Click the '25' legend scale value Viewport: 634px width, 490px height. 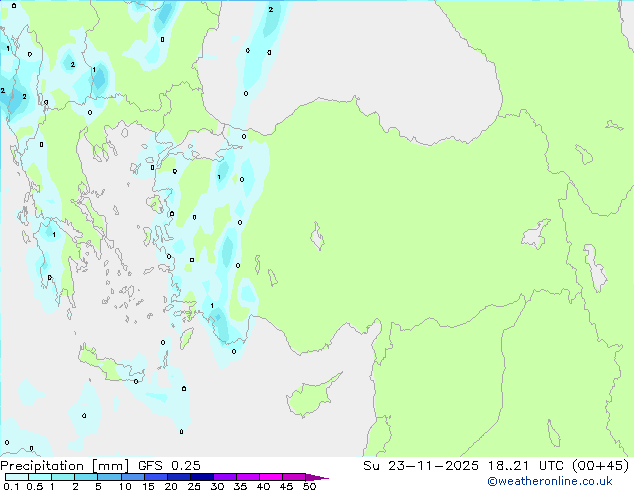194,486
